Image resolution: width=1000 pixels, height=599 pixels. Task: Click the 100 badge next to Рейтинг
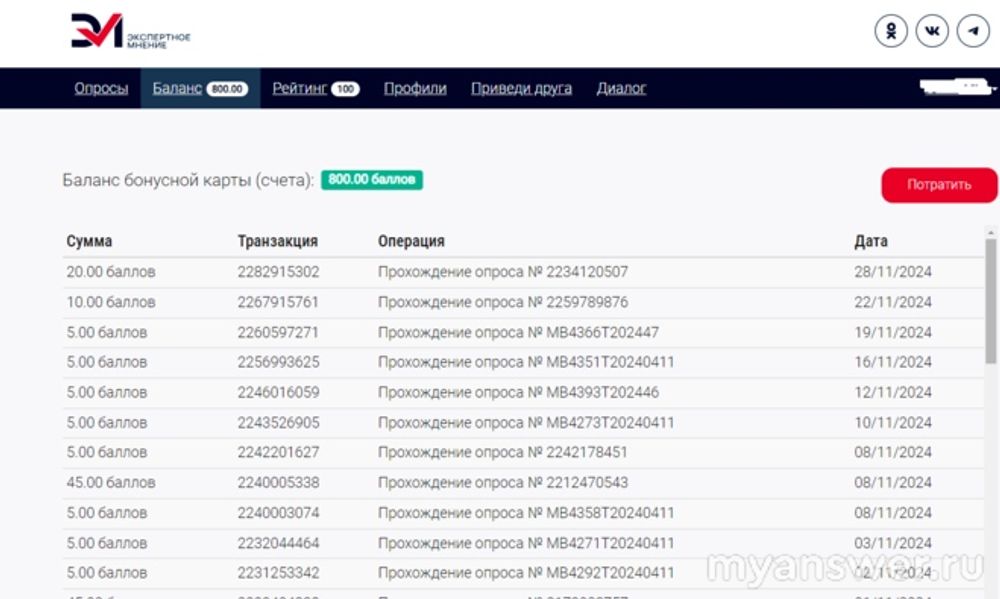click(345, 89)
